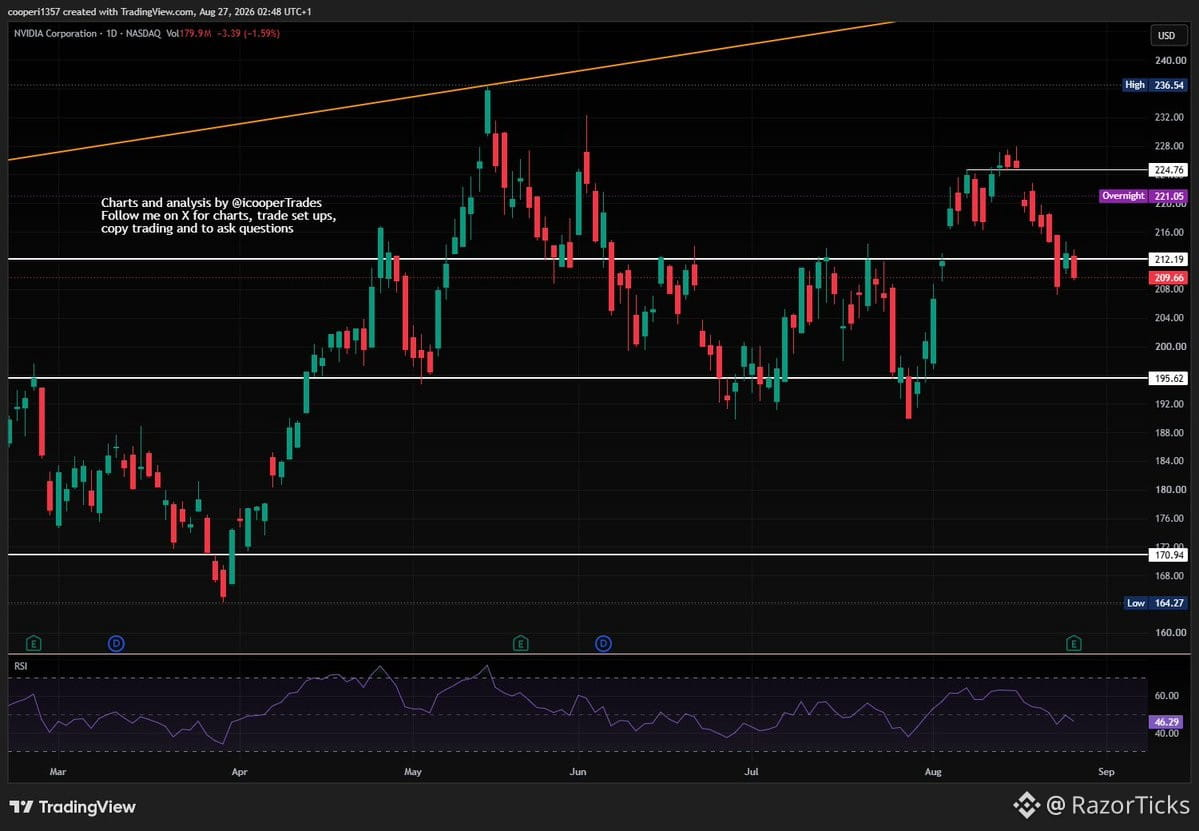Click the 200.00 price axis value
This screenshot has height=831, width=1199.
(x=1170, y=346)
